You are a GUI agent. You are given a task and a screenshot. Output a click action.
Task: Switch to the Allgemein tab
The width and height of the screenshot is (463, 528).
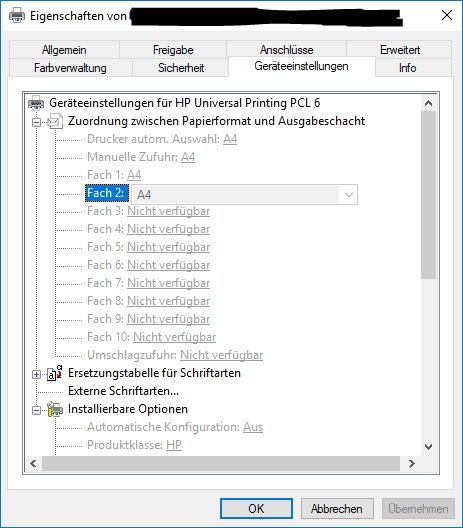point(64,50)
